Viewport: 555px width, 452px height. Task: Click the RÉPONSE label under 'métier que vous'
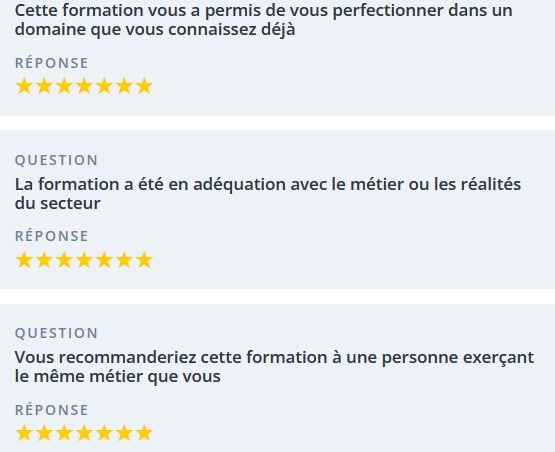[52, 410]
